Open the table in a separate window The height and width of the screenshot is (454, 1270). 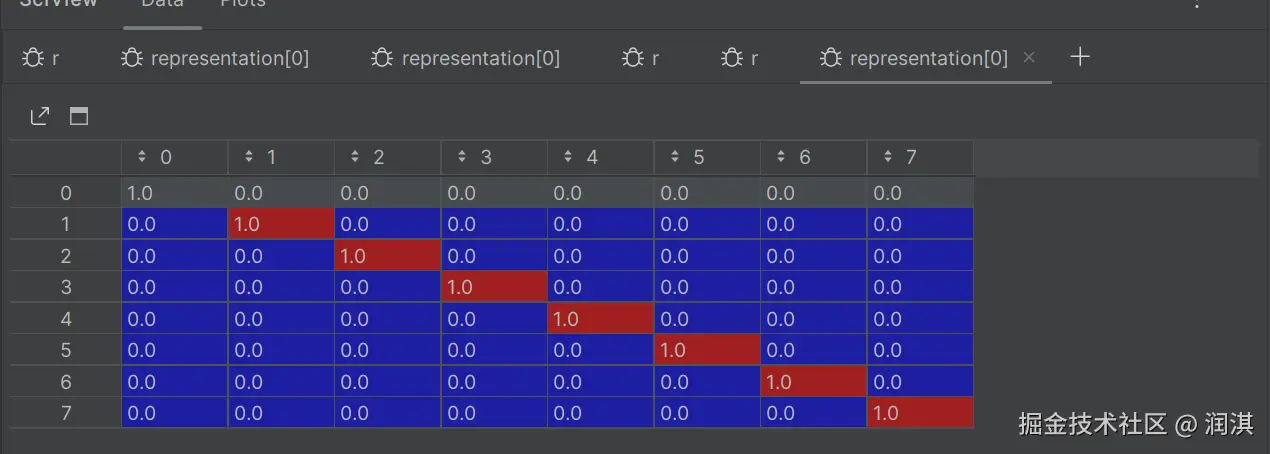tap(40, 117)
